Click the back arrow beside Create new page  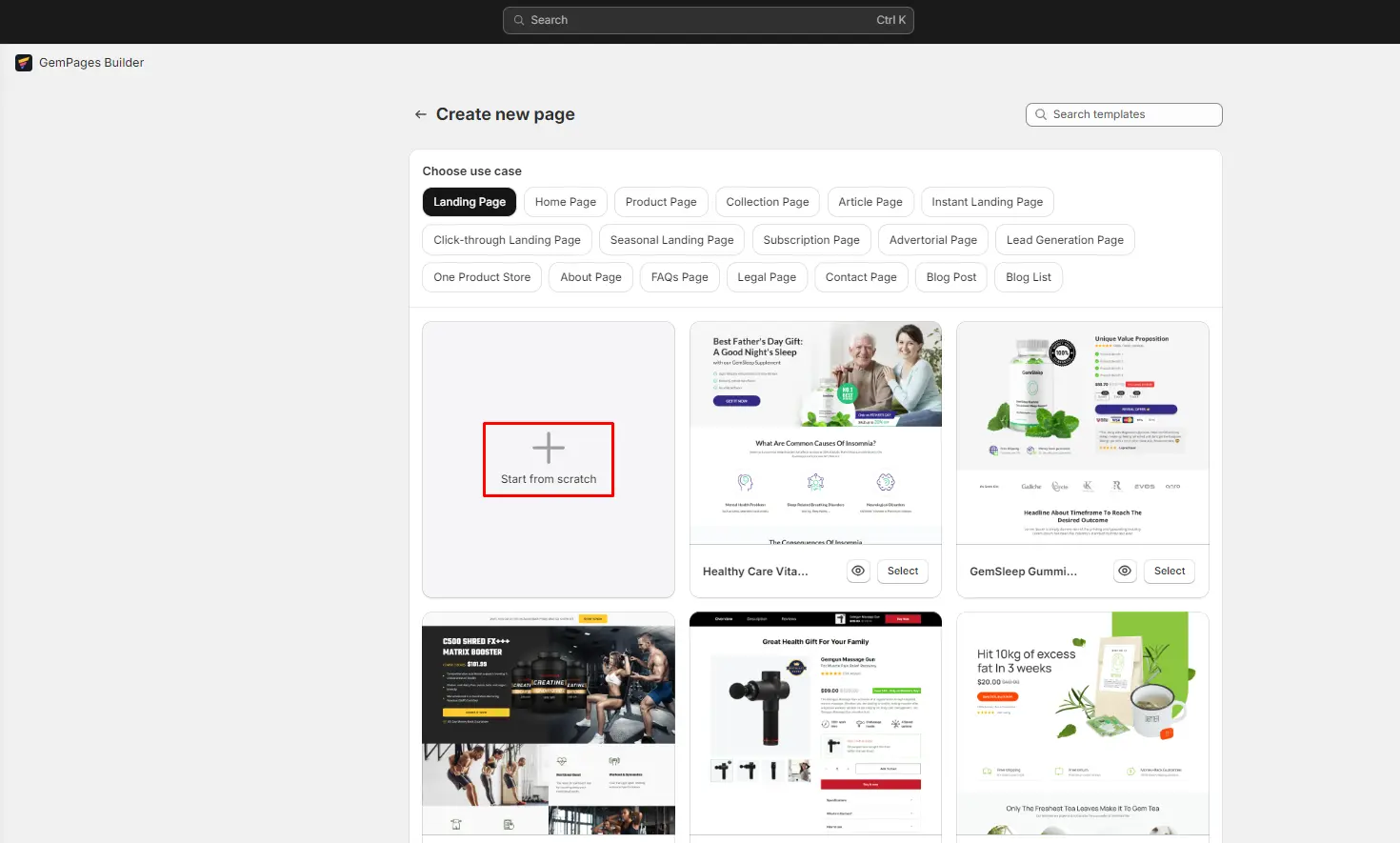(419, 113)
